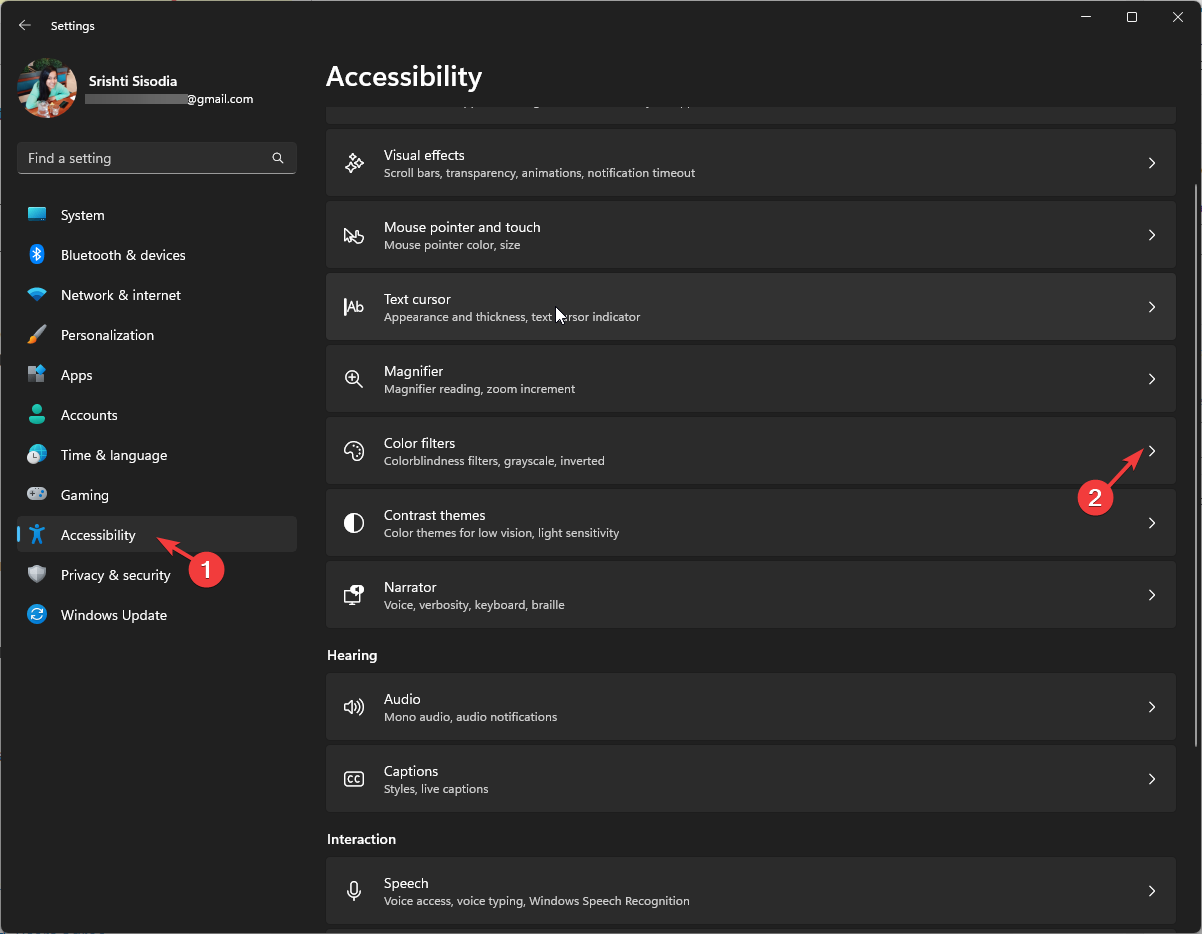Open Bluetooth & devices in sidebar
1202x934 pixels.
pyautogui.click(x=123, y=255)
